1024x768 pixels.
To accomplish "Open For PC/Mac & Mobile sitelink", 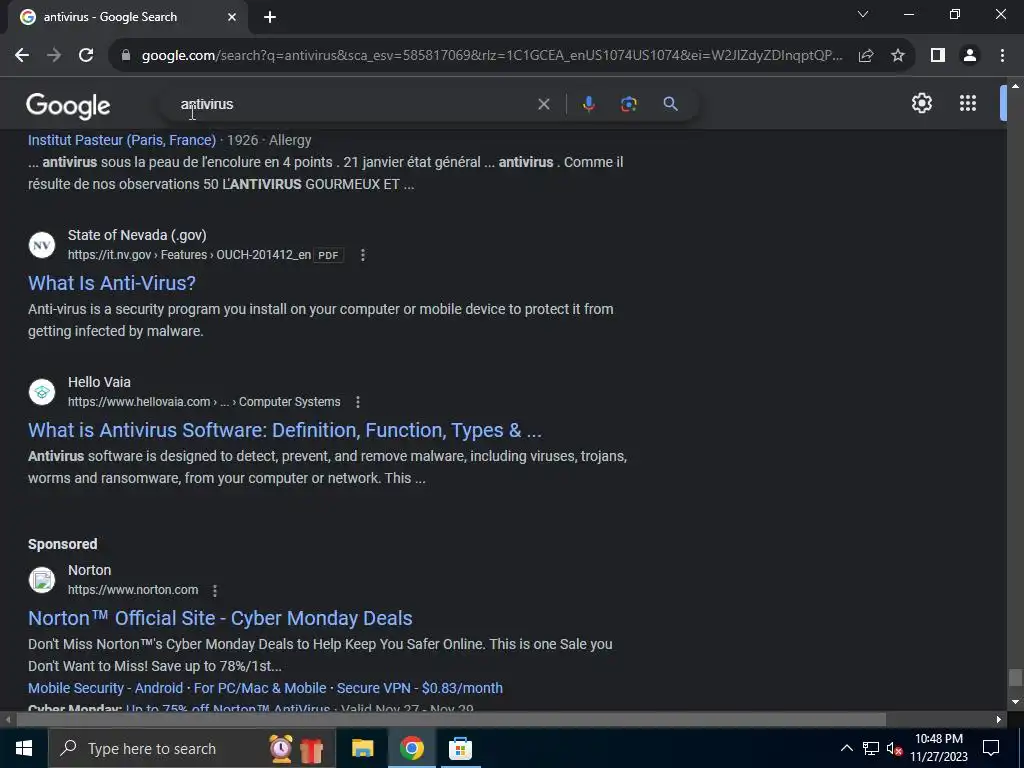I will (x=260, y=688).
